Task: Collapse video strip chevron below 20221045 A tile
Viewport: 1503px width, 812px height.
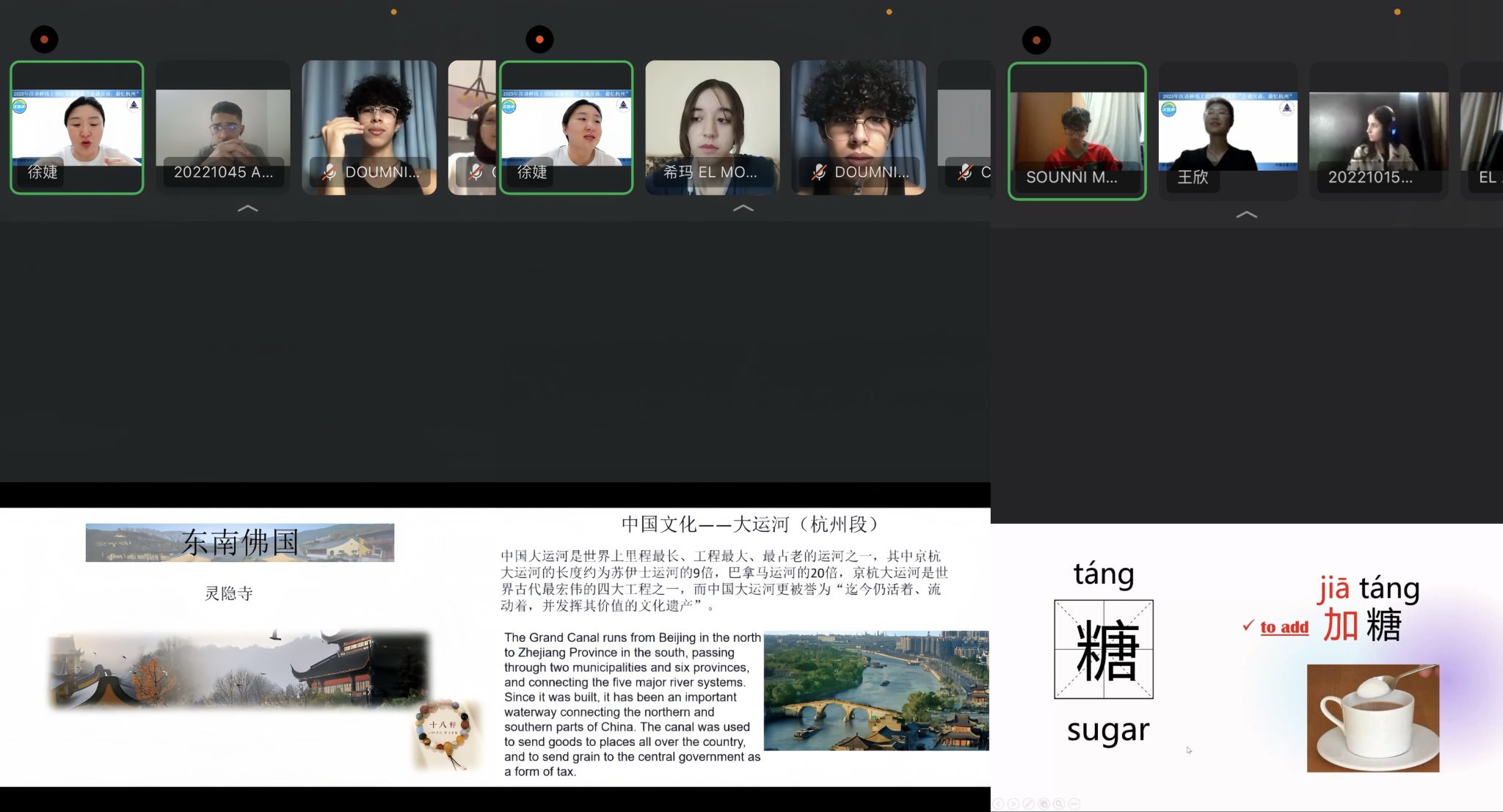Action: 248,208
